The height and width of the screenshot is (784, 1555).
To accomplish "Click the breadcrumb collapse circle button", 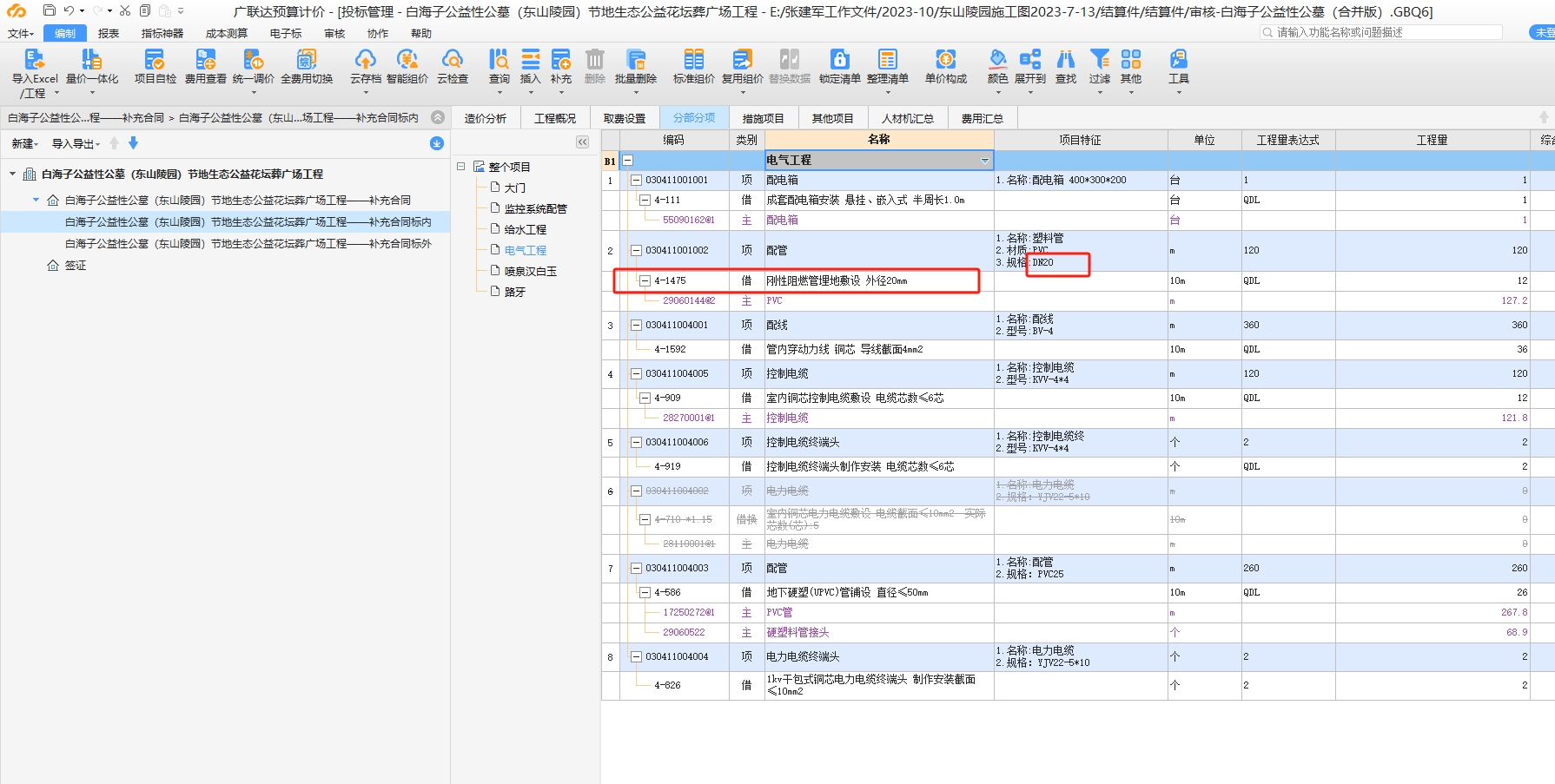I will tap(438, 117).
